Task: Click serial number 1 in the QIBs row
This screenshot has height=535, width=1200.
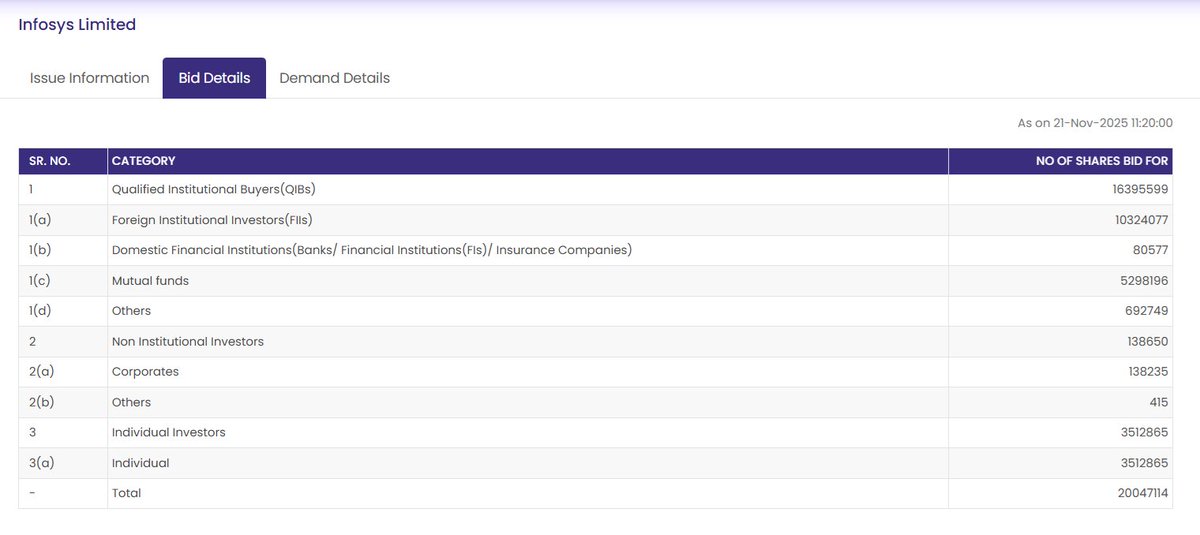Action: (32, 190)
